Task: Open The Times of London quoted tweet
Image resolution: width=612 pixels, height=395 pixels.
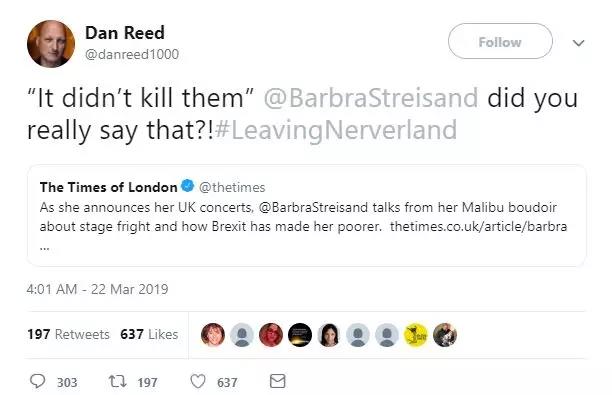Action: (x=306, y=216)
